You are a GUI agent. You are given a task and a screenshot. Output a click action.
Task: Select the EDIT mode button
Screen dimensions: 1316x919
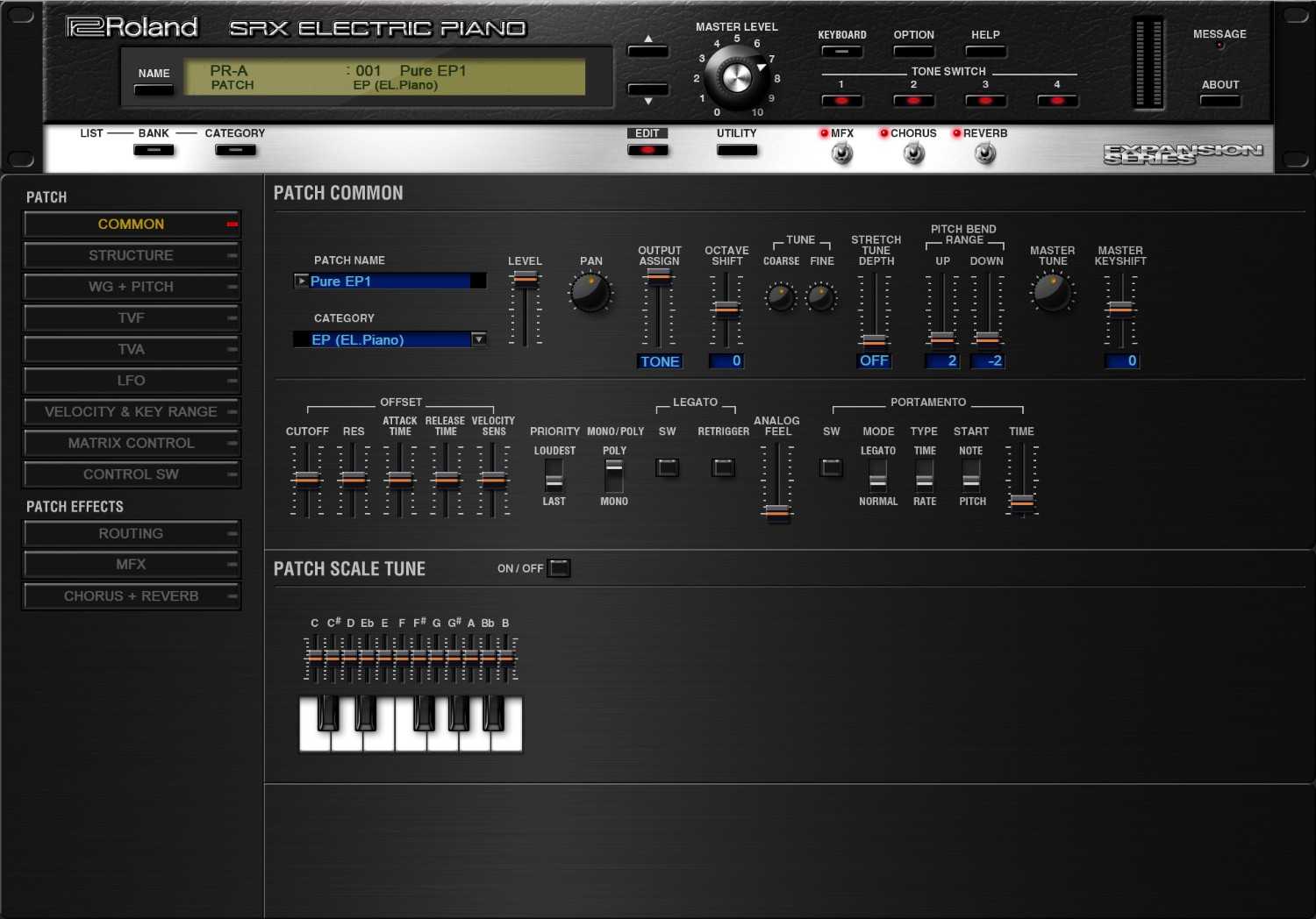coord(647,149)
